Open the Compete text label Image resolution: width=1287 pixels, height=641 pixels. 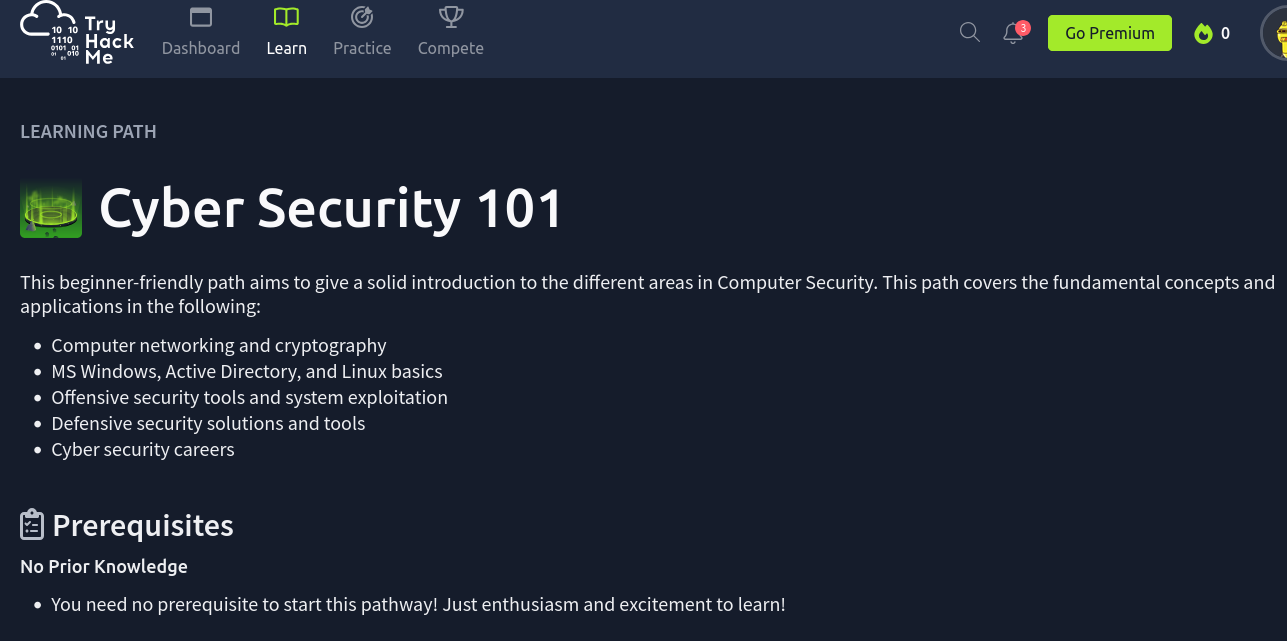(450, 48)
